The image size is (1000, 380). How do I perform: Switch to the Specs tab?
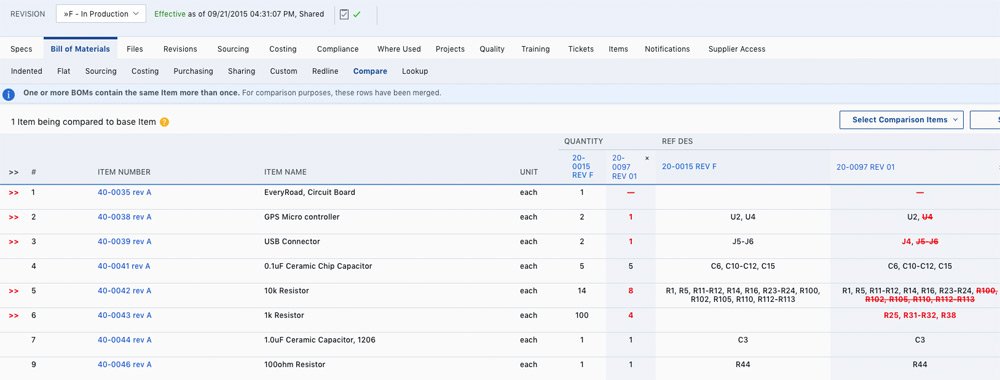pyautogui.click(x=22, y=49)
